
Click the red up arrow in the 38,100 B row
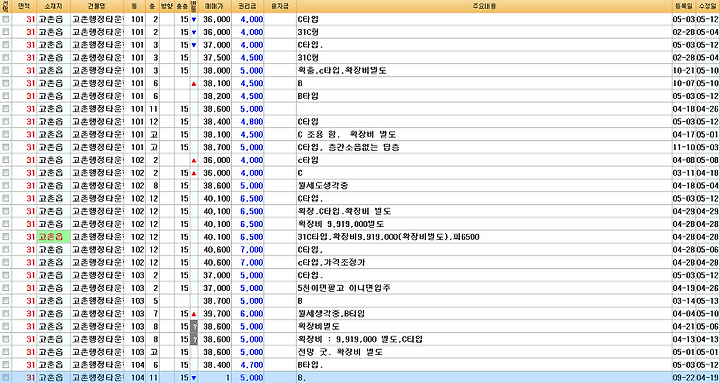point(193,84)
